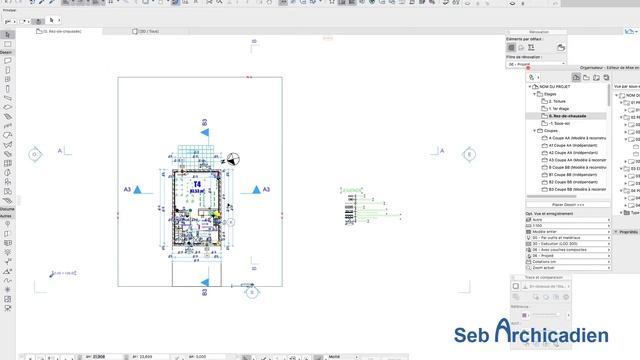The width and height of the screenshot is (640, 360).
Task: Select the Slab tool
Action: [x=7, y=107]
